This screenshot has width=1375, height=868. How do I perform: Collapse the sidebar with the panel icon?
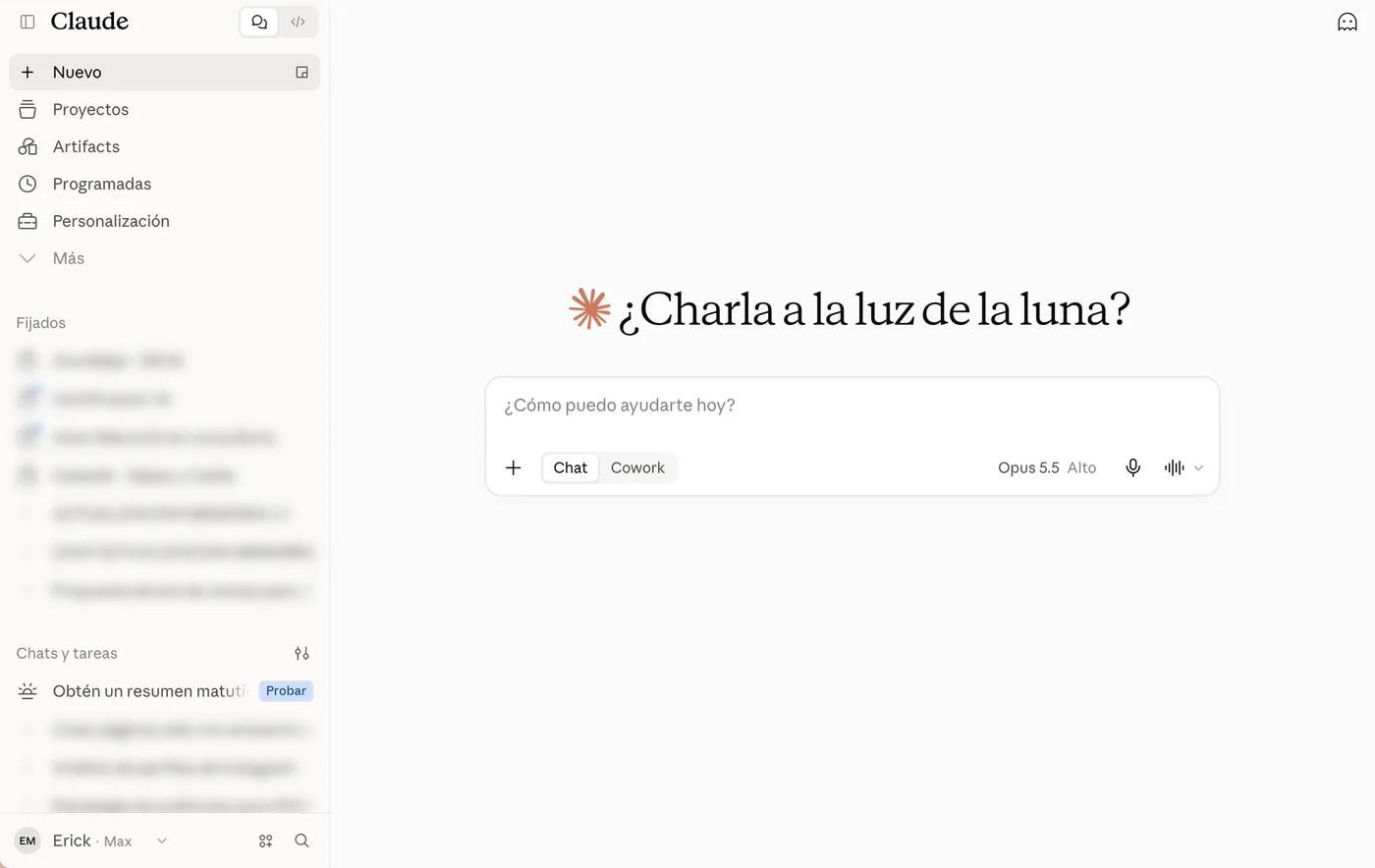click(27, 22)
